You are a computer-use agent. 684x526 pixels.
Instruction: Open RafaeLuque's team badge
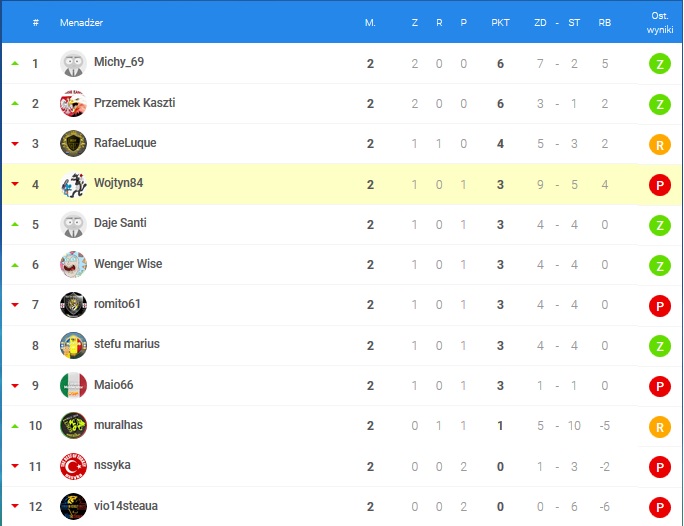click(x=73, y=143)
